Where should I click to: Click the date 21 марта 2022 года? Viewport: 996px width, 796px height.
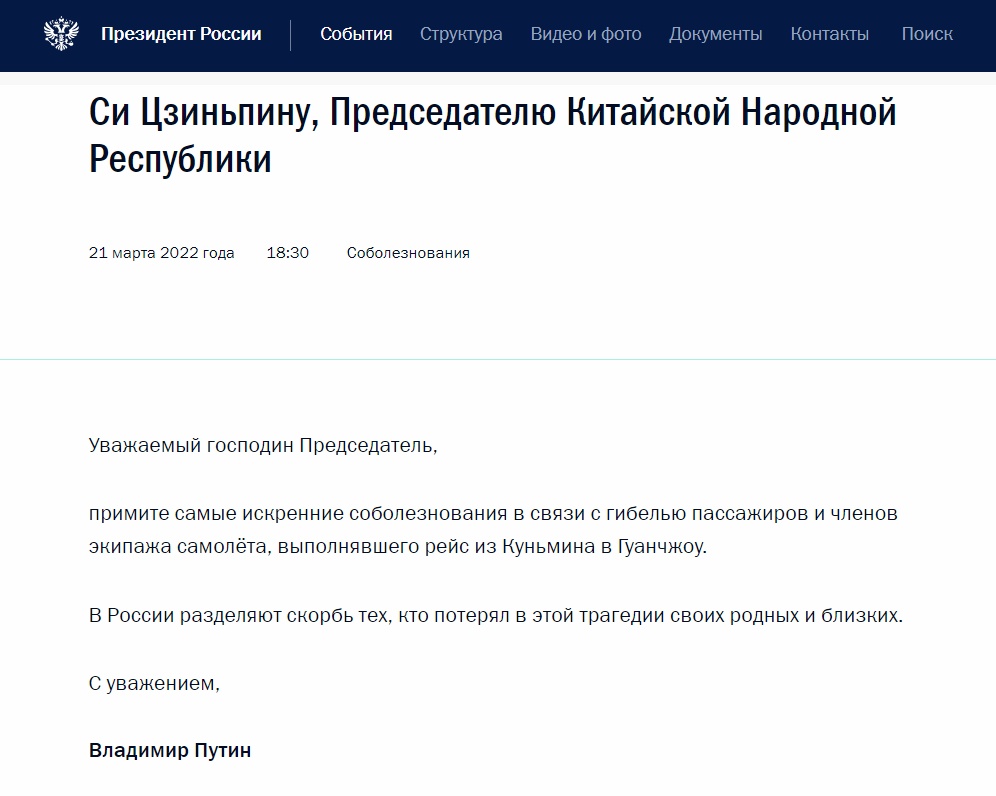[x=162, y=253]
